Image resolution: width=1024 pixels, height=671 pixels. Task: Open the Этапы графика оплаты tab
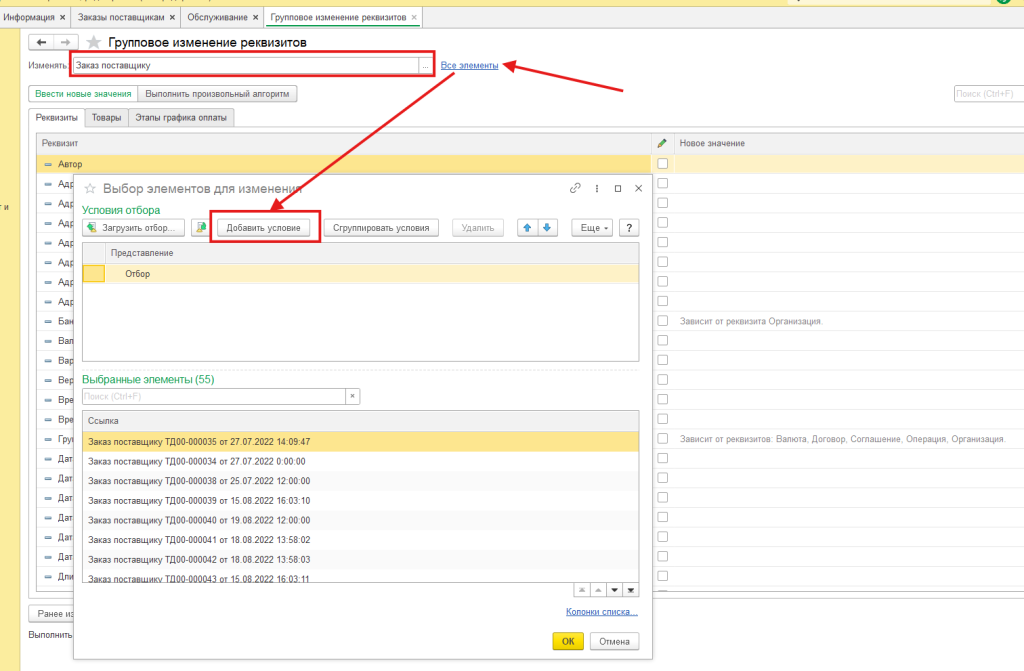click(x=181, y=118)
